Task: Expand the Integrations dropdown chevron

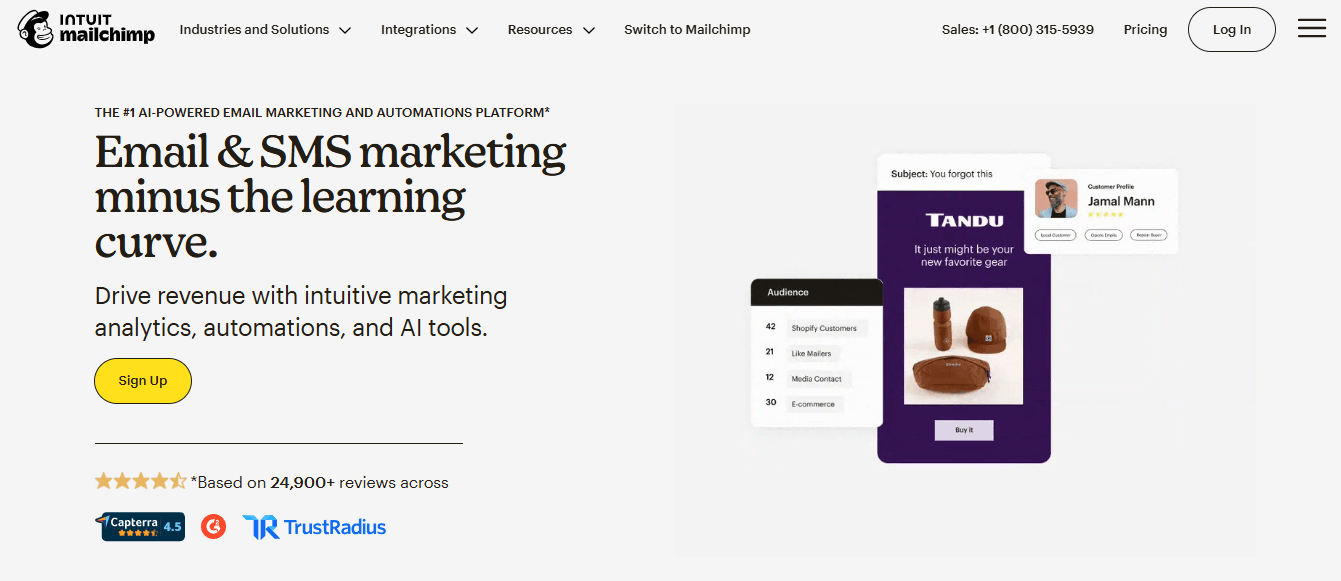Action: 472,30
